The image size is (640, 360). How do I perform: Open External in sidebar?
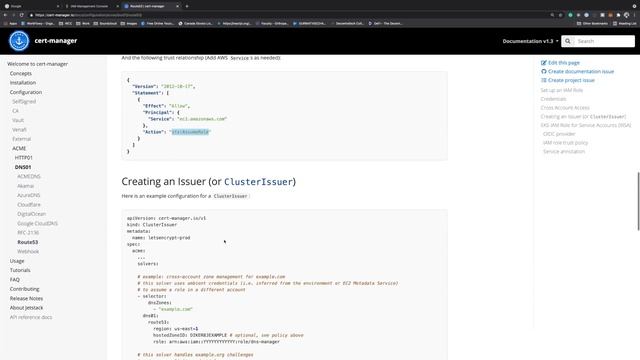coord(22,139)
